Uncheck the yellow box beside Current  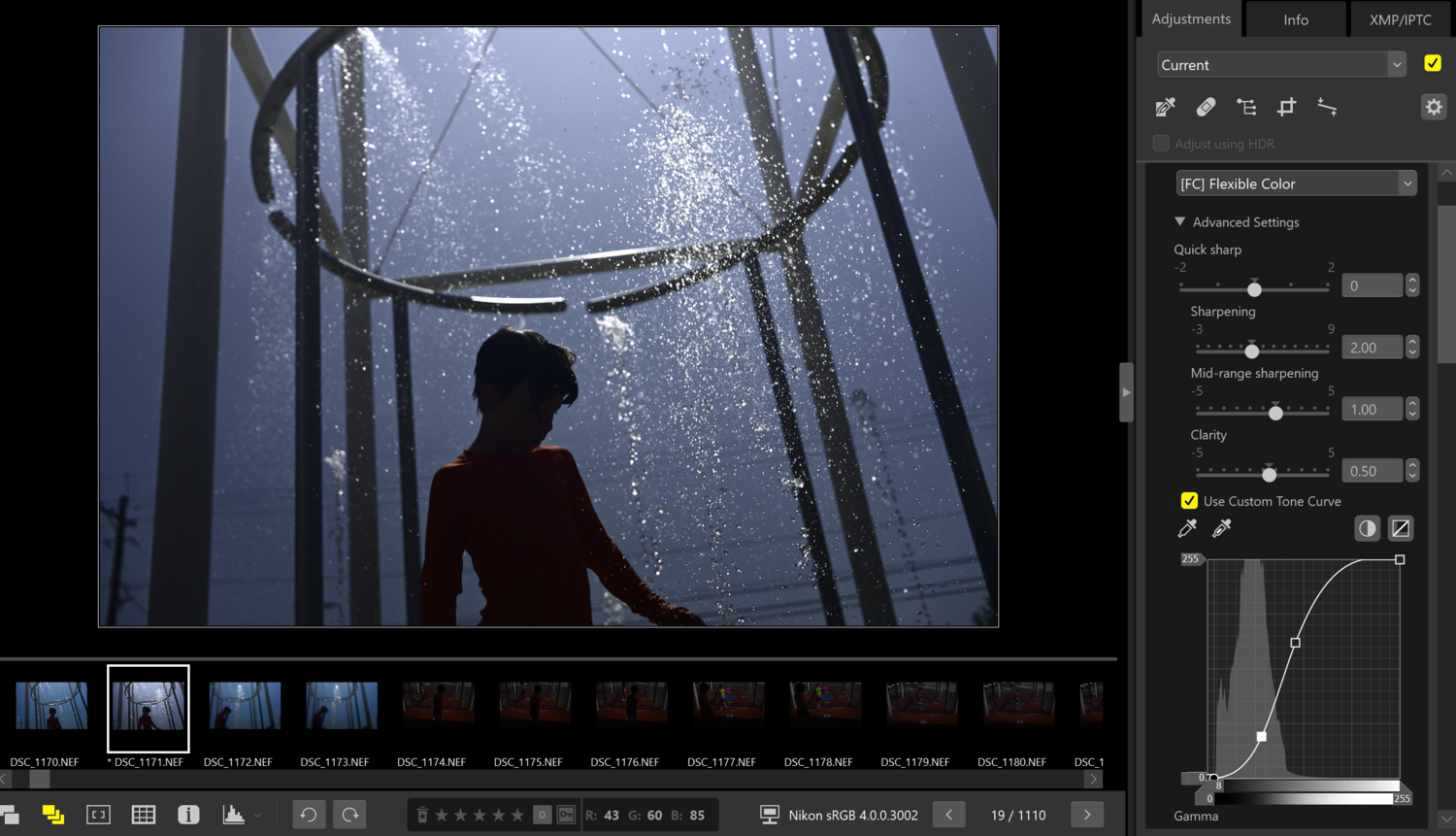[1433, 64]
